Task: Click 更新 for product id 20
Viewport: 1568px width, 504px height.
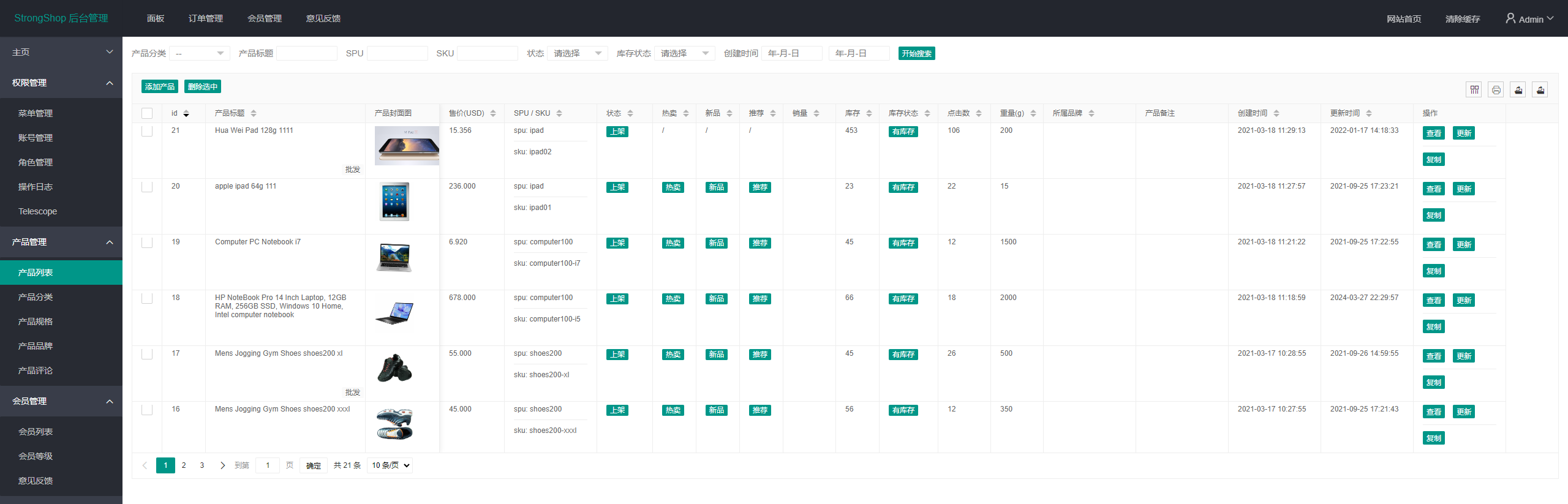Action: pyautogui.click(x=1464, y=189)
